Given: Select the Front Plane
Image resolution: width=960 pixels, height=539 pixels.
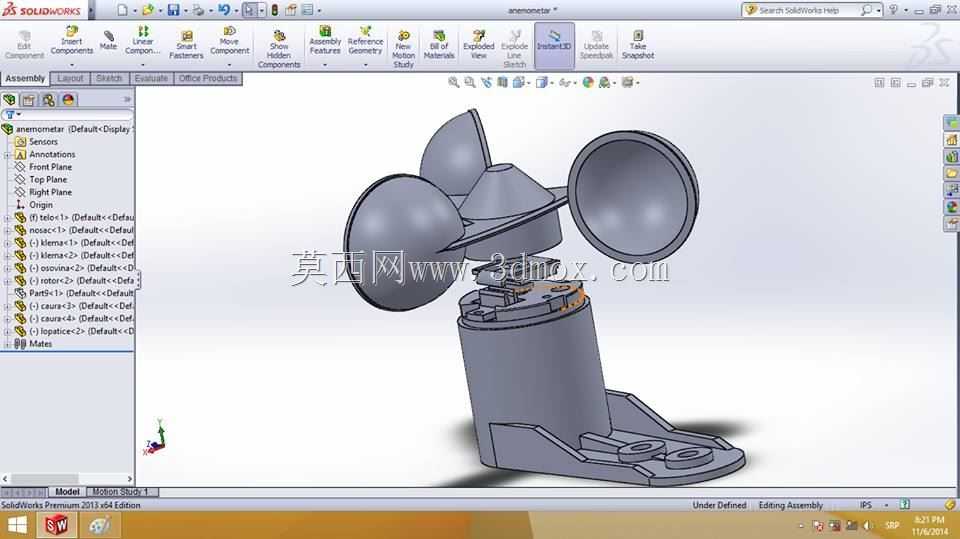Looking at the screenshot, I should click(x=50, y=167).
